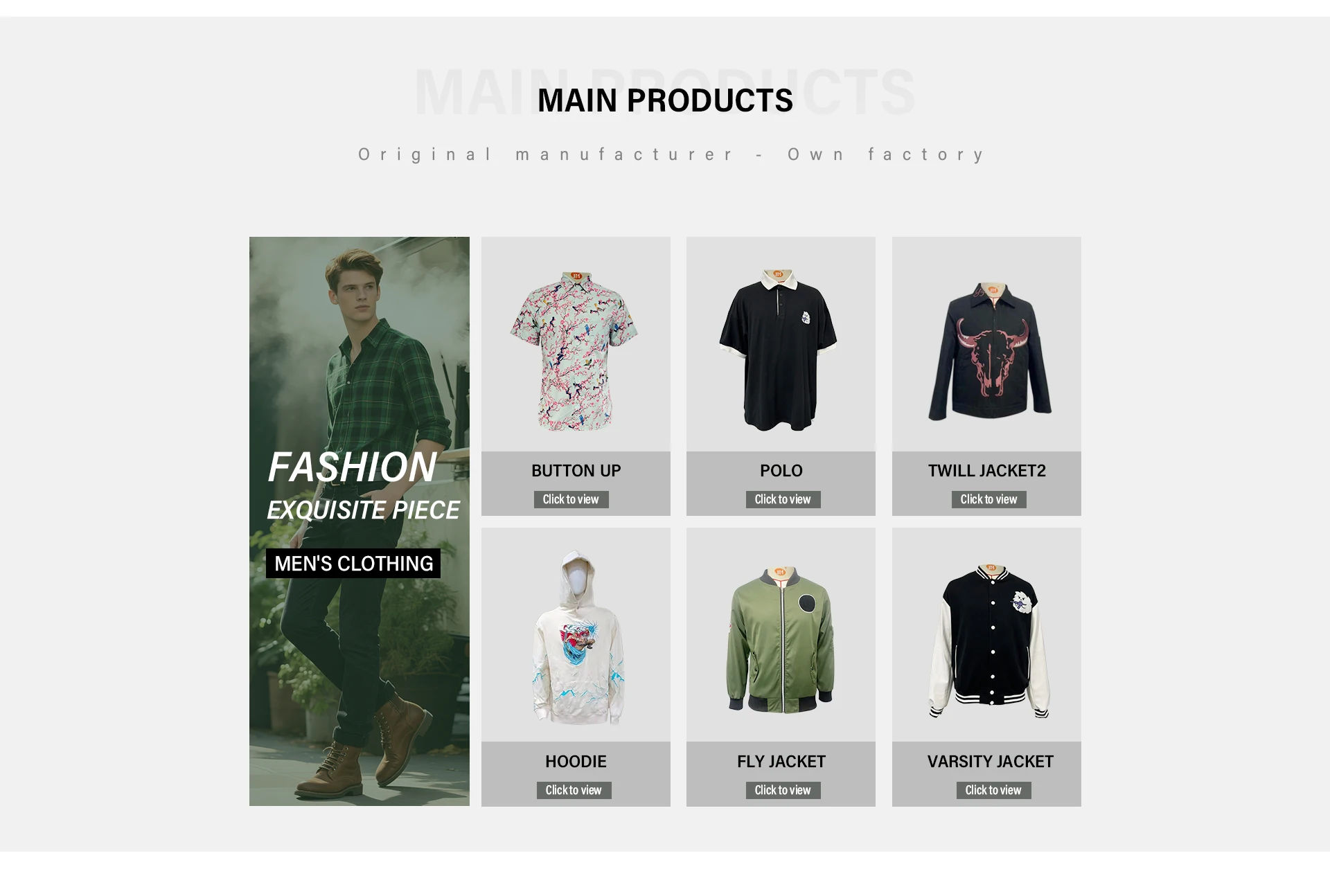Open the green fly jacket image
Image resolution: width=1330 pixels, height=896 pixels.
781,635
